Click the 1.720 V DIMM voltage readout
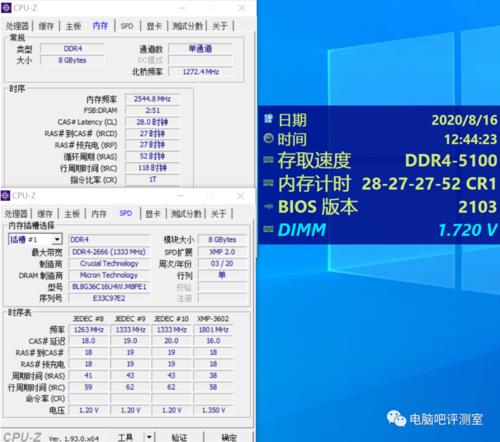Viewport: 500px width, 442px height. coord(468,230)
